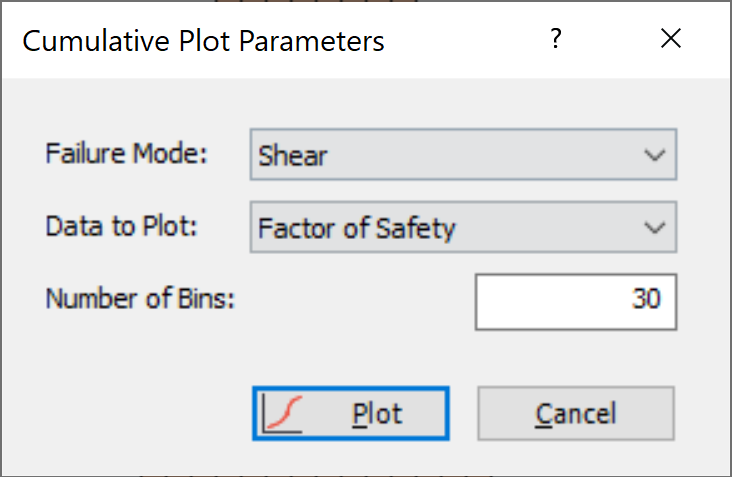Click the underlined Plot text label
The height and width of the screenshot is (477, 732).
(x=377, y=414)
